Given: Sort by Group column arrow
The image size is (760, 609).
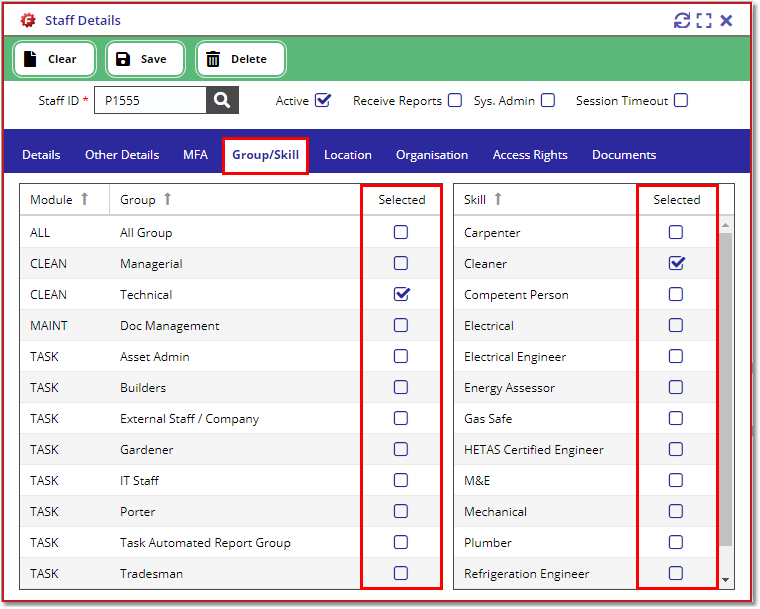Looking at the screenshot, I should pyautogui.click(x=167, y=199).
